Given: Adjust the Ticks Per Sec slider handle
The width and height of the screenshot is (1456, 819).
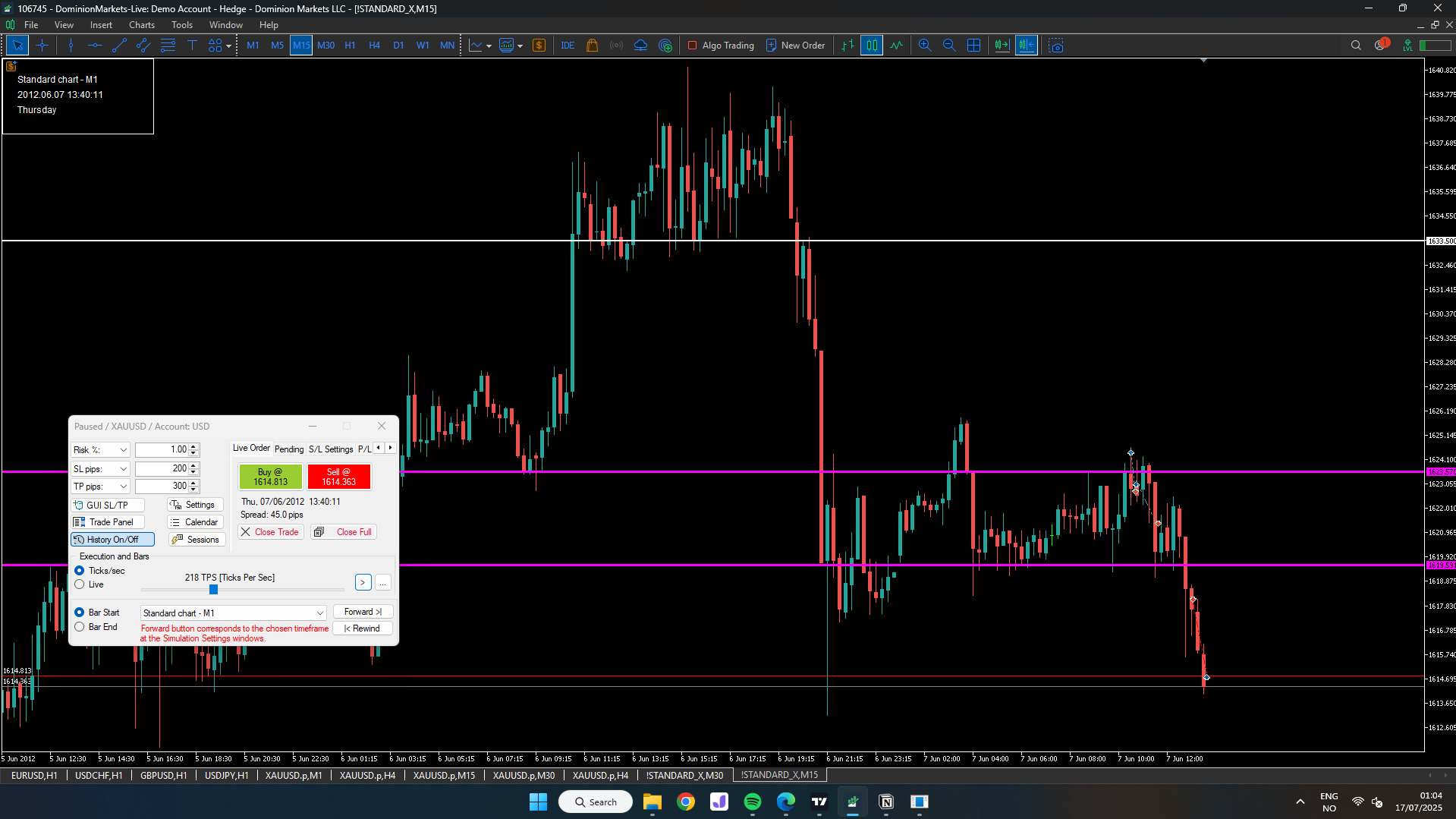Looking at the screenshot, I should coord(213,590).
